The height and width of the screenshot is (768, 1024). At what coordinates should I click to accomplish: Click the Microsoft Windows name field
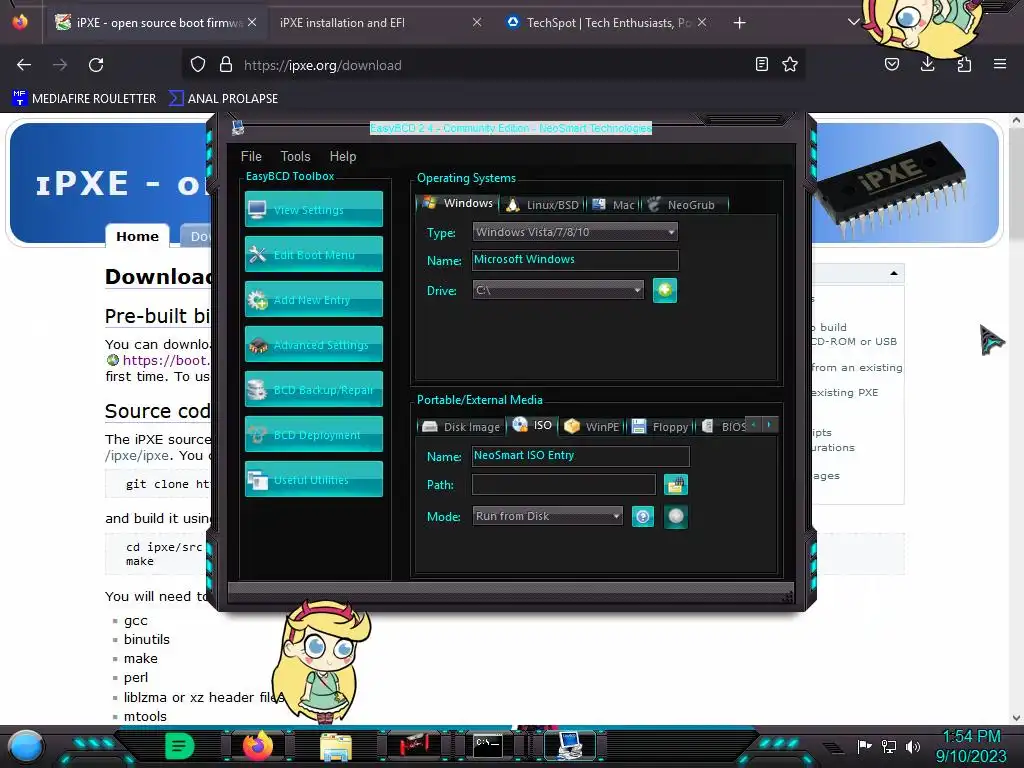click(575, 260)
